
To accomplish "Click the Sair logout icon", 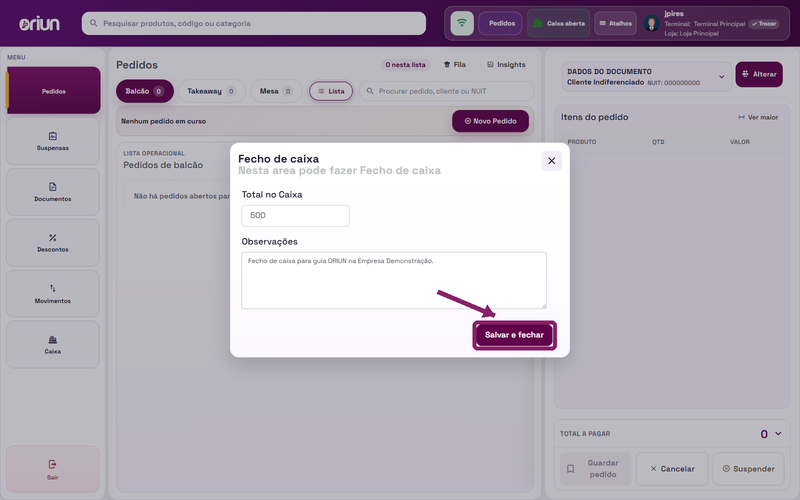I will click(x=53, y=464).
